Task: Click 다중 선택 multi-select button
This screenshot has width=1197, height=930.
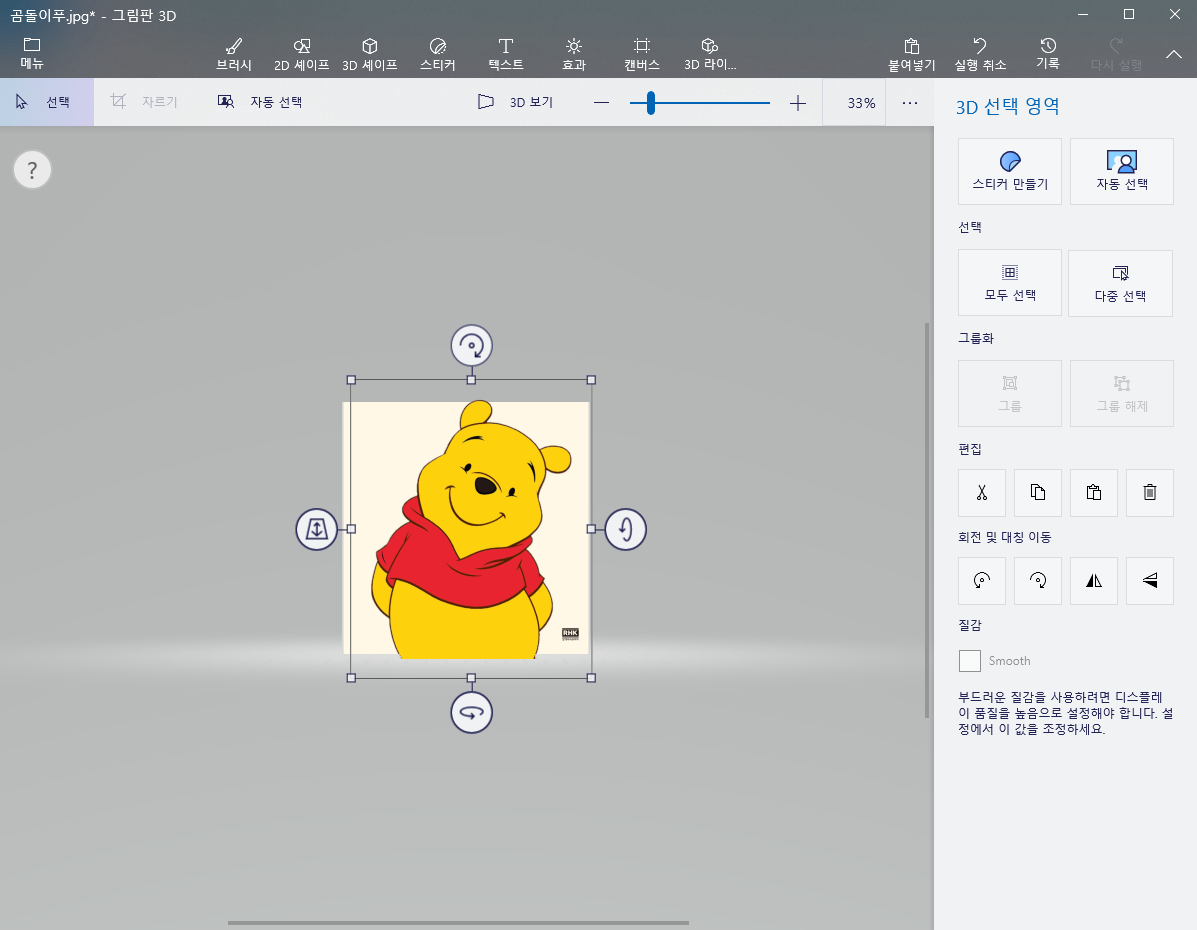Action: tap(1120, 283)
